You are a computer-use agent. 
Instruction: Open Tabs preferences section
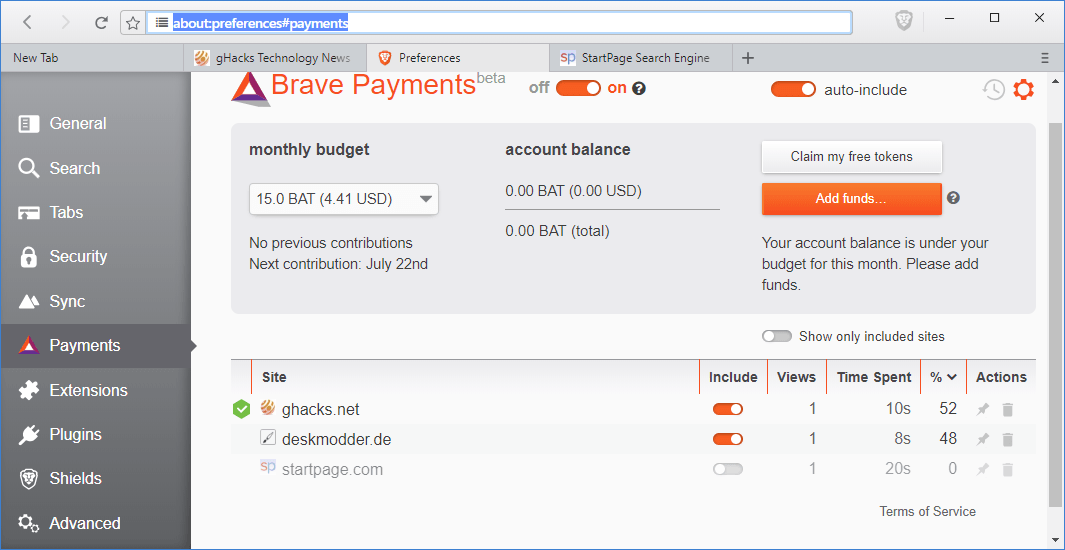coord(95,213)
